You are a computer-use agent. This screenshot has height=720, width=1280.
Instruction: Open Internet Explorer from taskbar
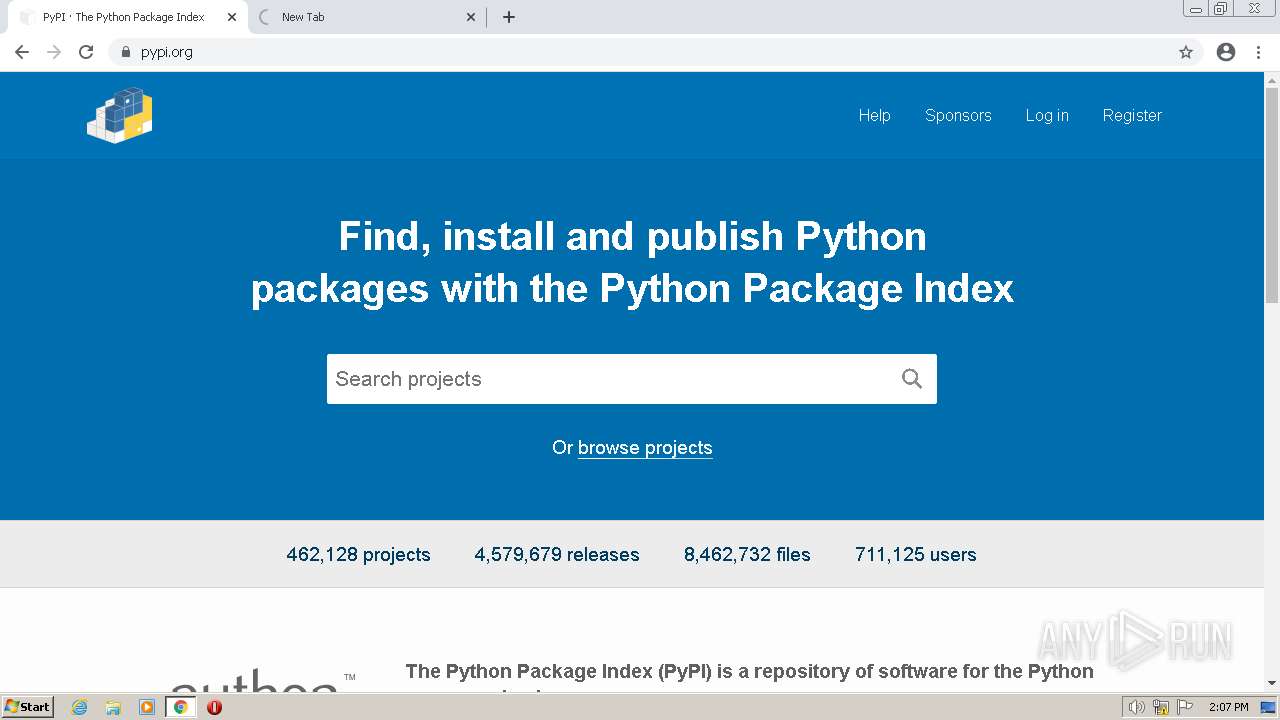click(x=80, y=707)
